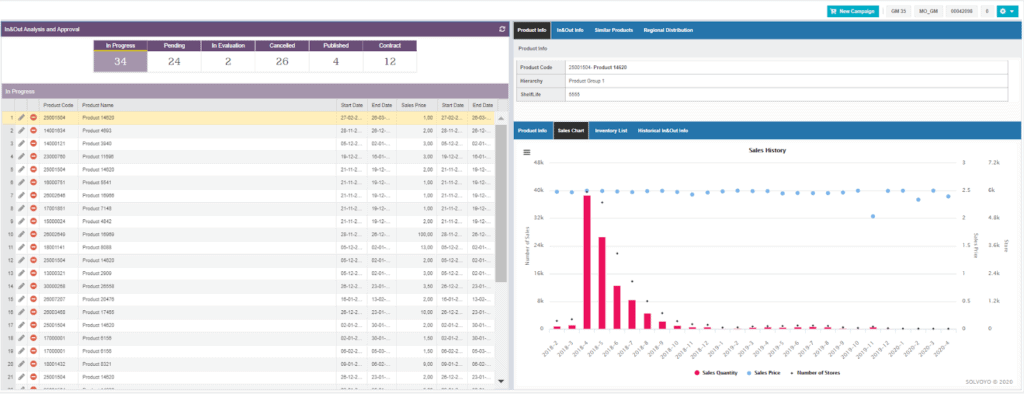Click the pencil icon in row 16

click(x=22, y=312)
